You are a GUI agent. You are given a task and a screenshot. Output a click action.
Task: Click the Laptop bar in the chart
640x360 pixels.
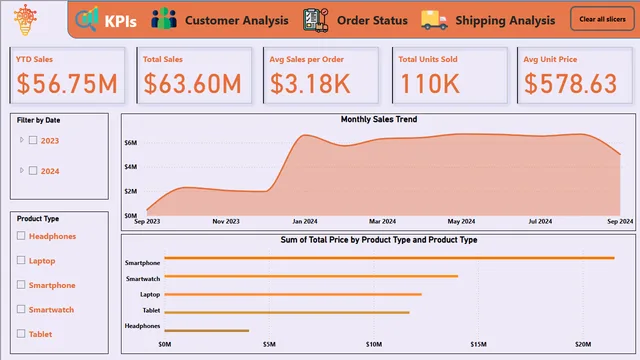(293, 294)
